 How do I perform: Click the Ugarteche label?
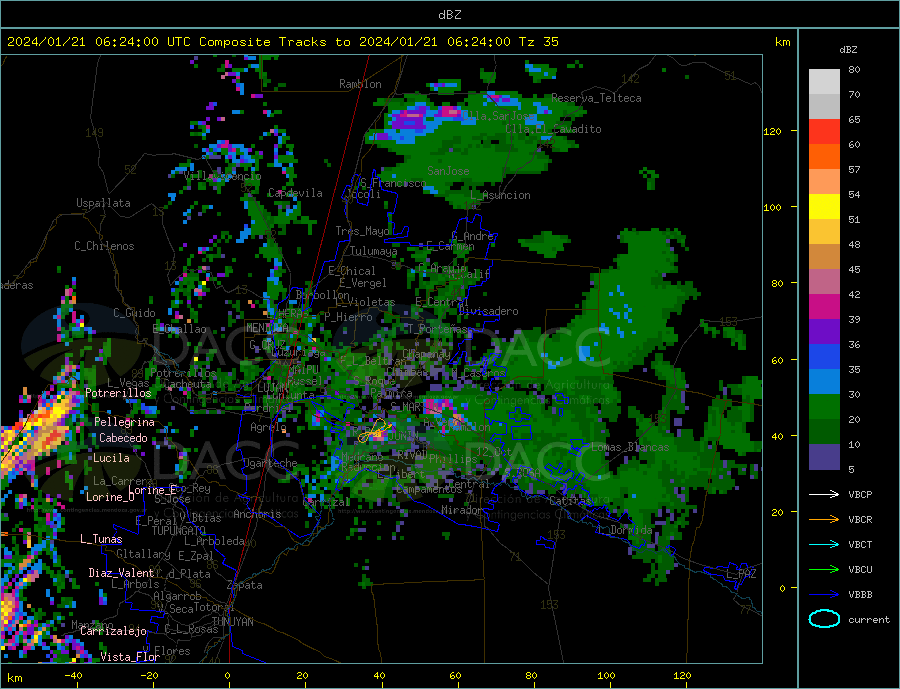tap(270, 463)
